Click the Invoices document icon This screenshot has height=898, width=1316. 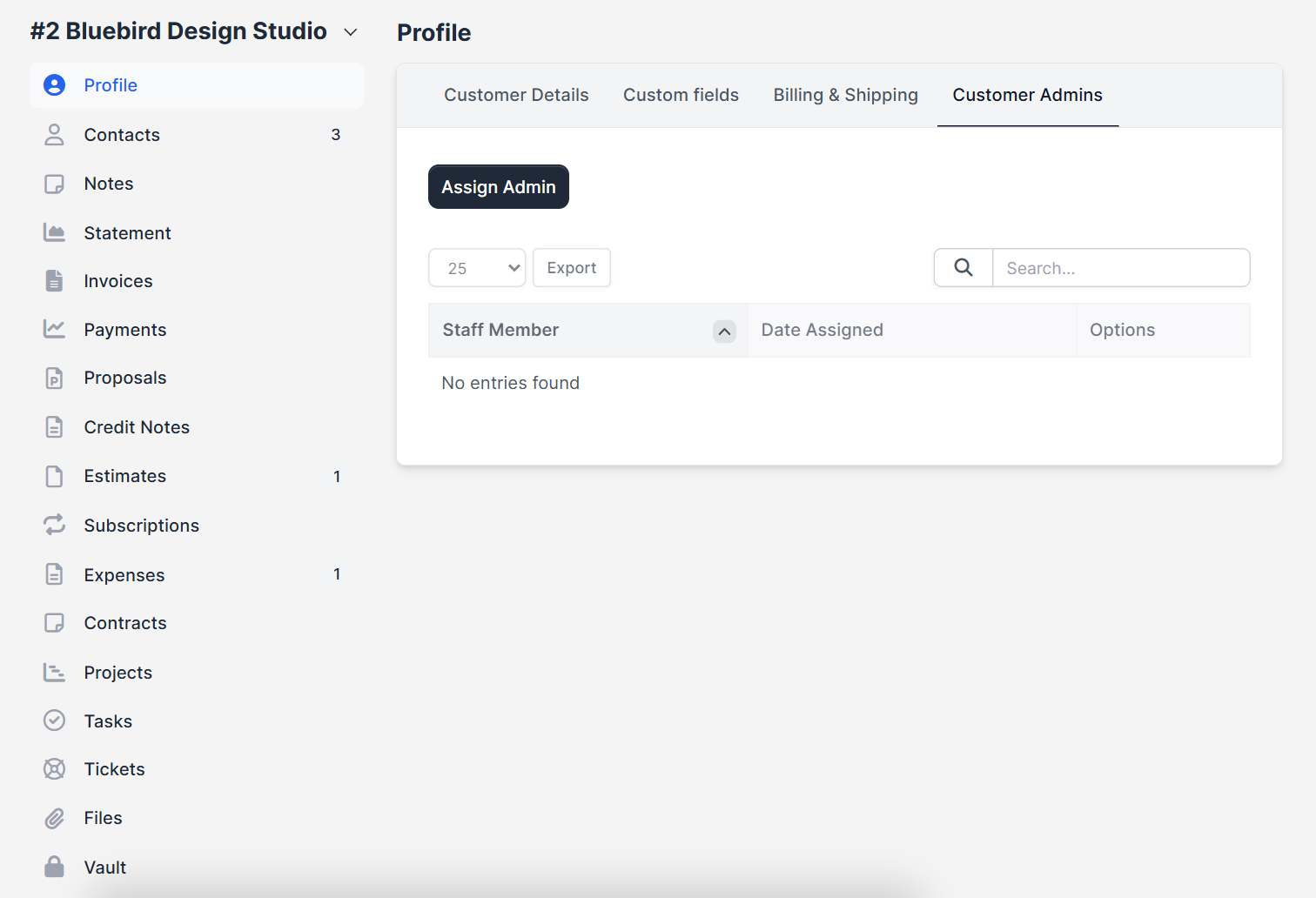coord(54,281)
